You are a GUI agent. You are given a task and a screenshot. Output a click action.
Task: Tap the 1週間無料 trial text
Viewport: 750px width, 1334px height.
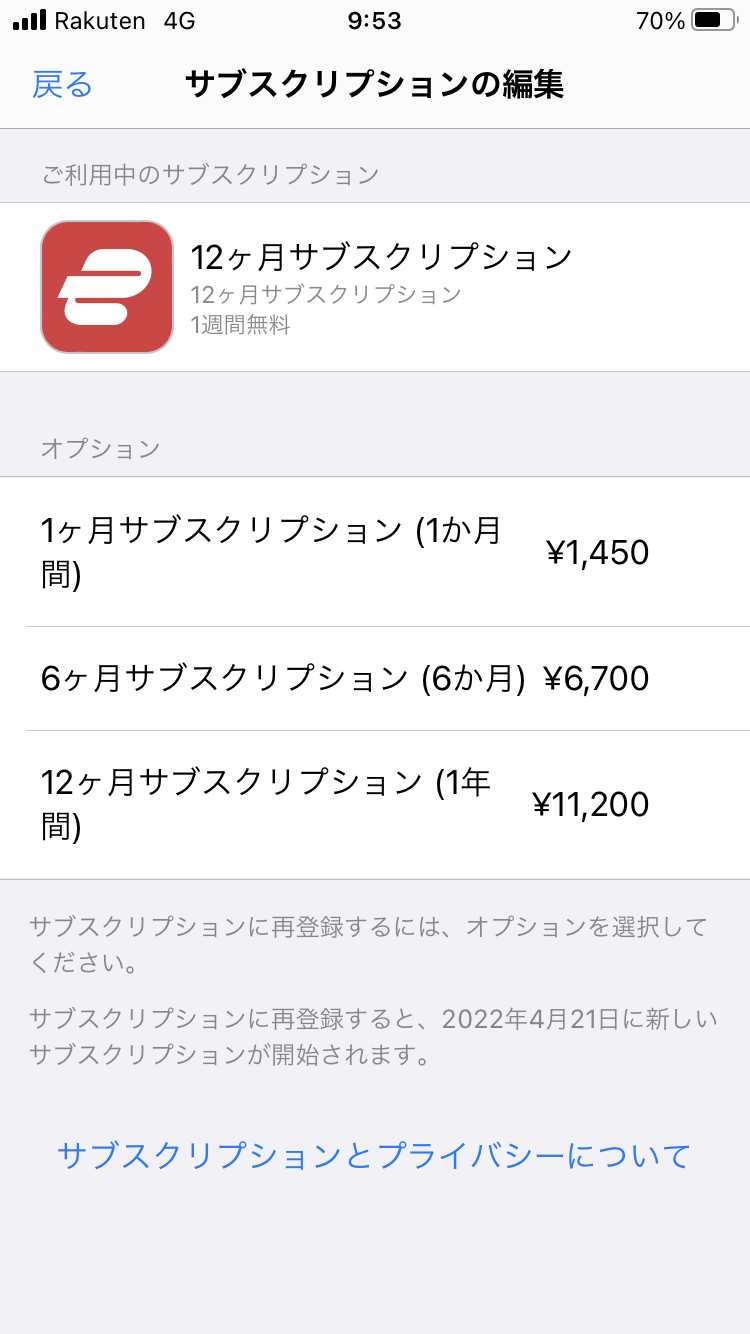coord(240,325)
